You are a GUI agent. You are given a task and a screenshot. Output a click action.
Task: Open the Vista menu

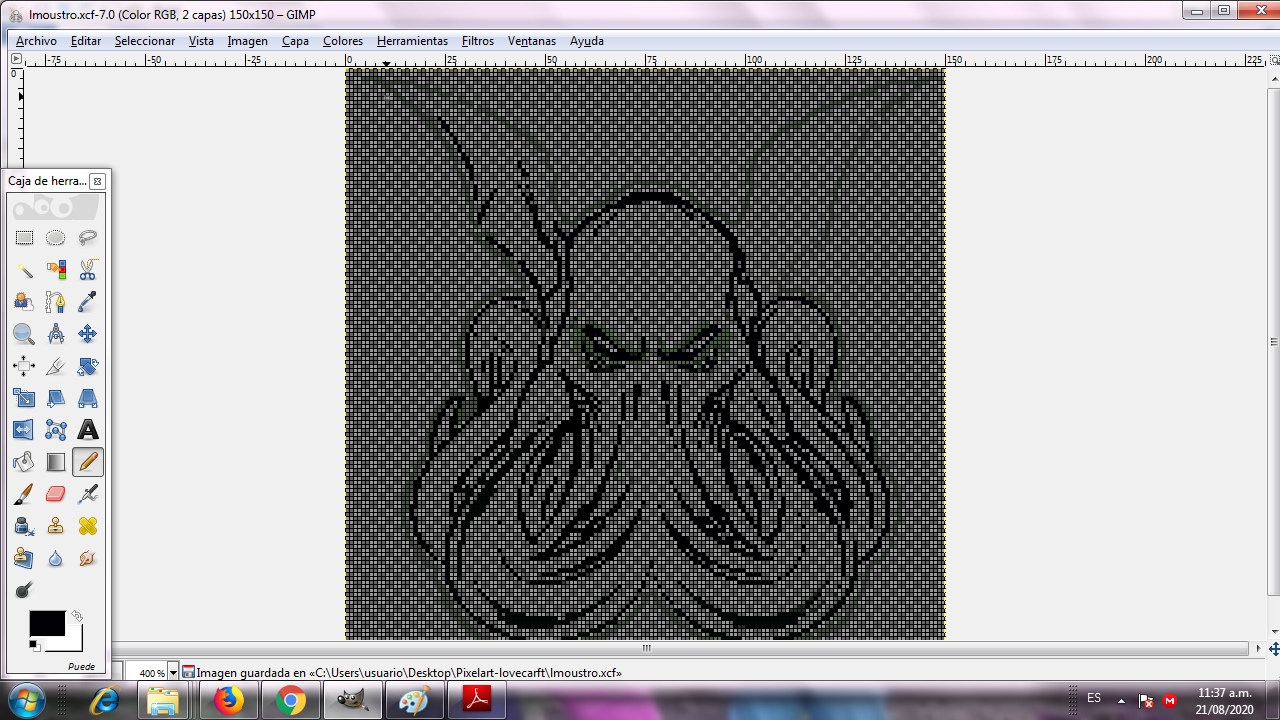pos(201,41)
